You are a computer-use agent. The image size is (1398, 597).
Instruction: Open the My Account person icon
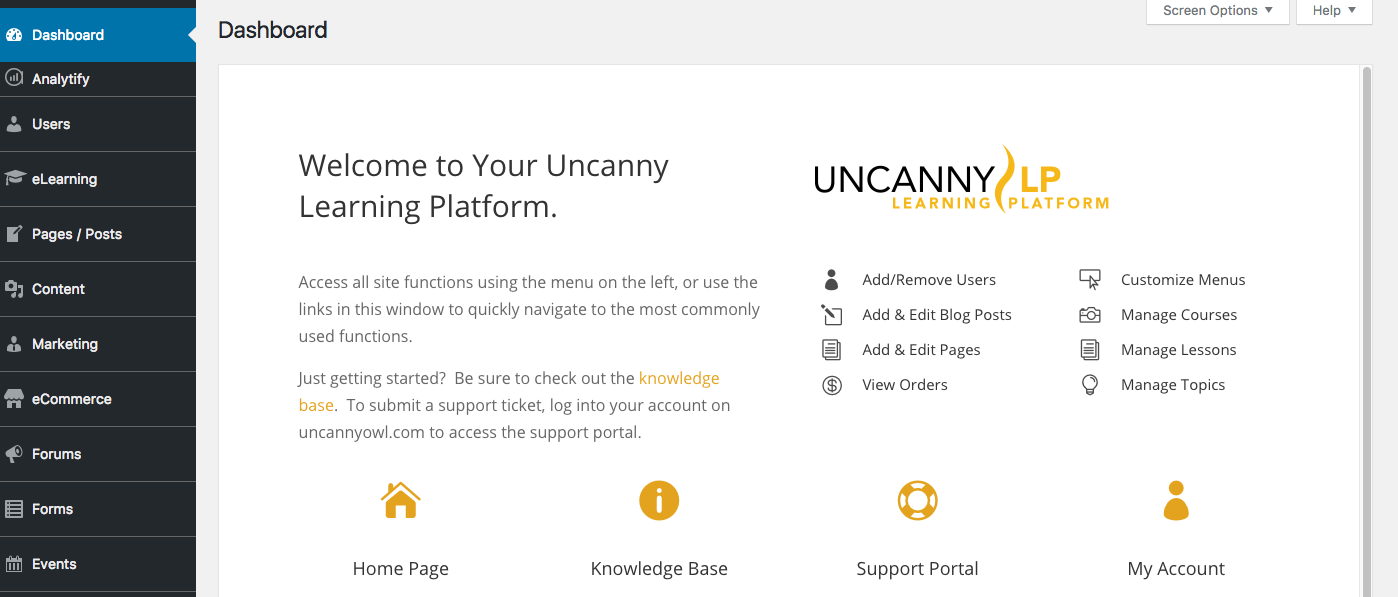[x=1176, y=500]
